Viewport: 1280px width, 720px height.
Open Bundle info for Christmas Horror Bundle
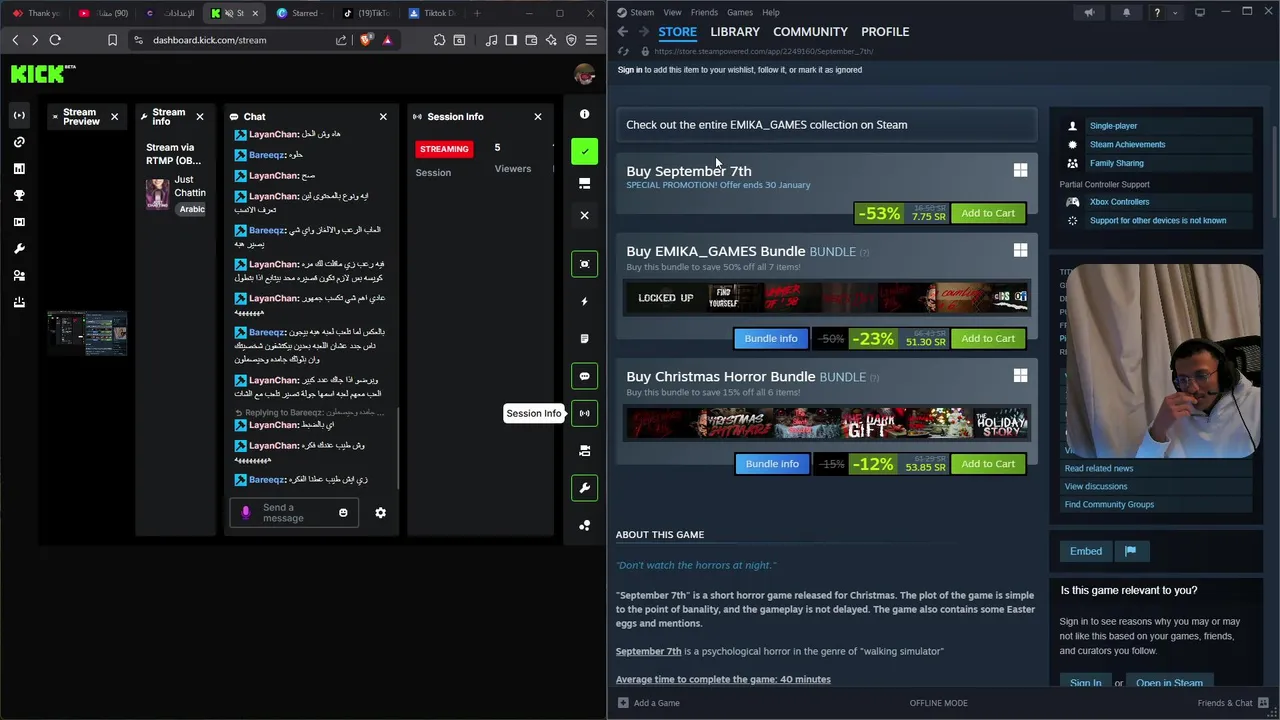pos(772,464)
